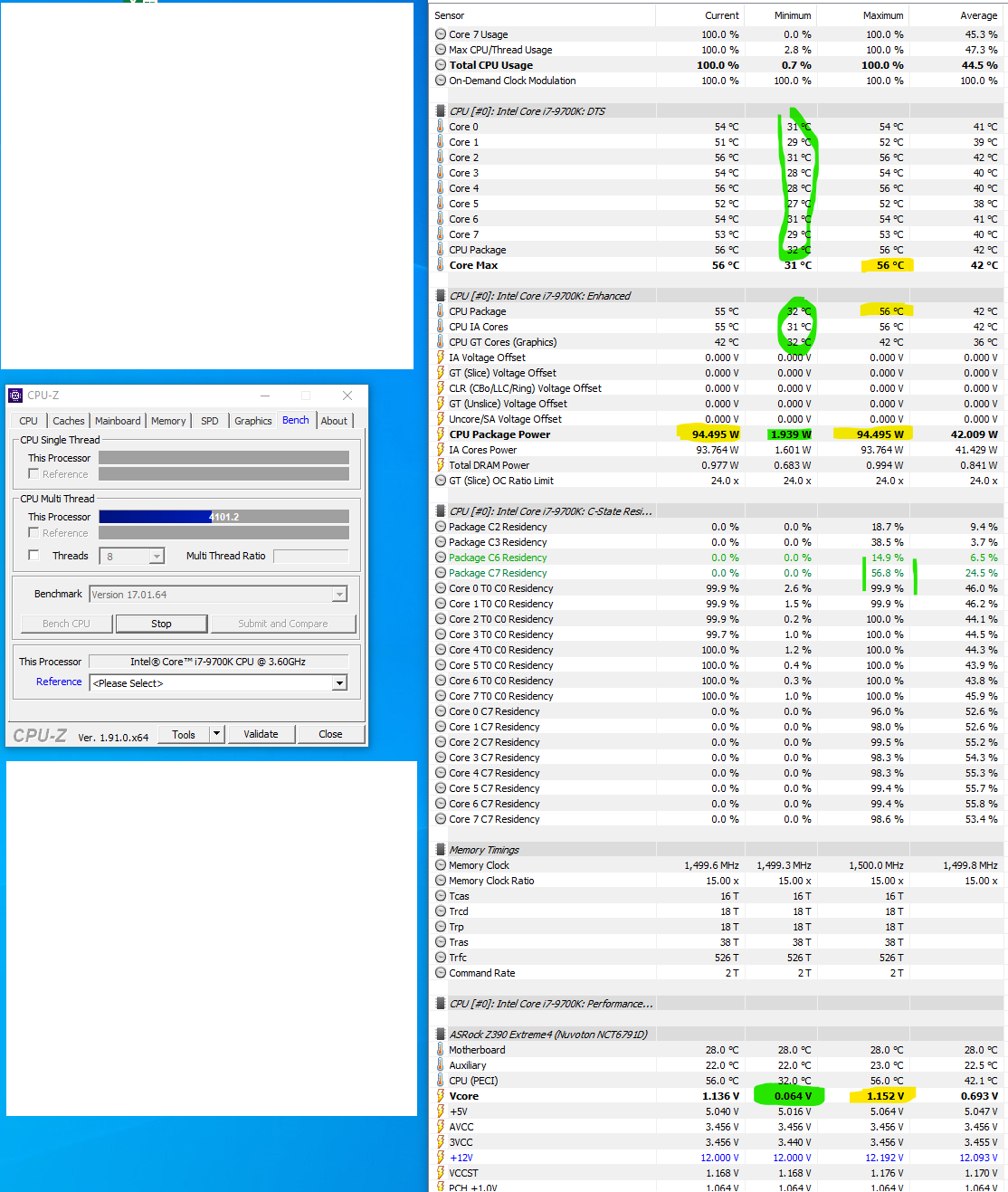Open the Mainboard tab
This screenshot has width=1008, height=1192.
[118, 421]
